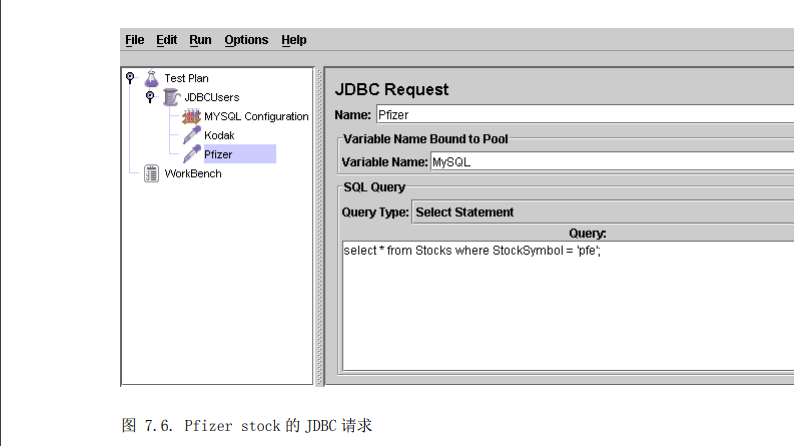This screenshot has height=446, width=794.
Task: Click the WorkBench clipboard icon
Action: point(151,174)
